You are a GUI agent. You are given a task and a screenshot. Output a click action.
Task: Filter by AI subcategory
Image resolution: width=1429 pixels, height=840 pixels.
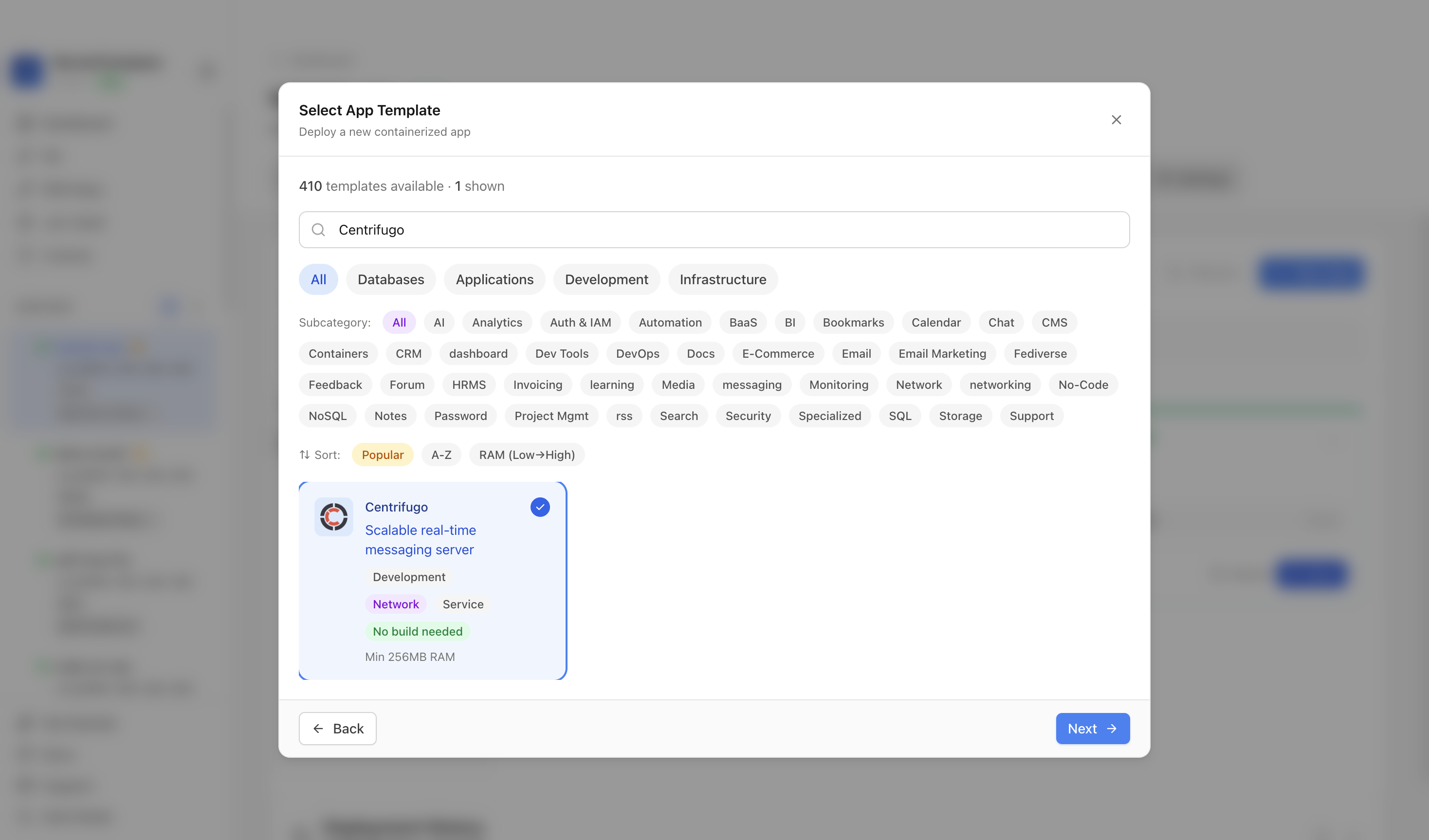(x=439, y=322)
